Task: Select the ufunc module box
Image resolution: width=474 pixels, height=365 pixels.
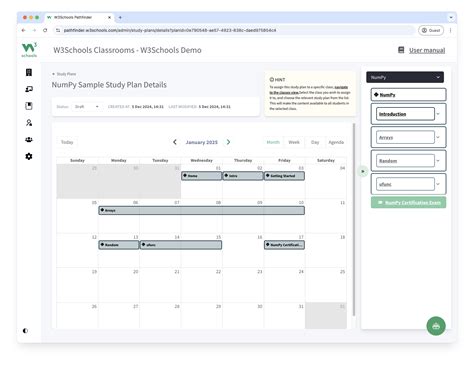Action: coord(405,184)
